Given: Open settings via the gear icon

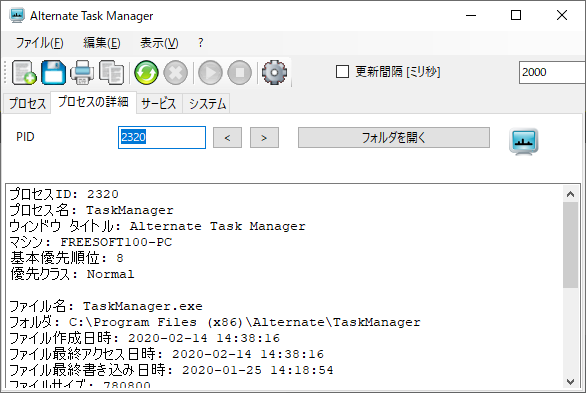Looking at the screenshot, I should [274, 72].
